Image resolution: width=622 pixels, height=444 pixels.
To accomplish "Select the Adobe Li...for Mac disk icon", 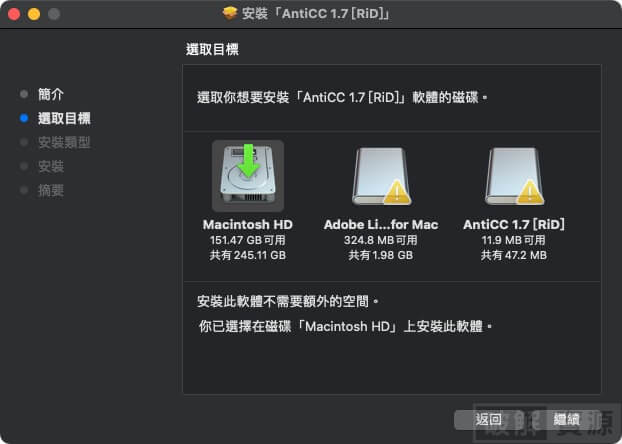I will pos(381,176).
